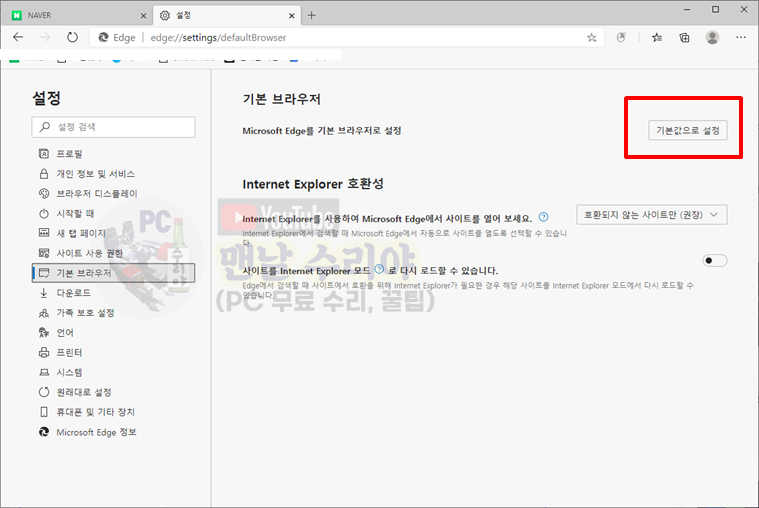Click help icon after Internet Explorer 모드 text
This screenshot has height=508, width=759.
[380, 269]
